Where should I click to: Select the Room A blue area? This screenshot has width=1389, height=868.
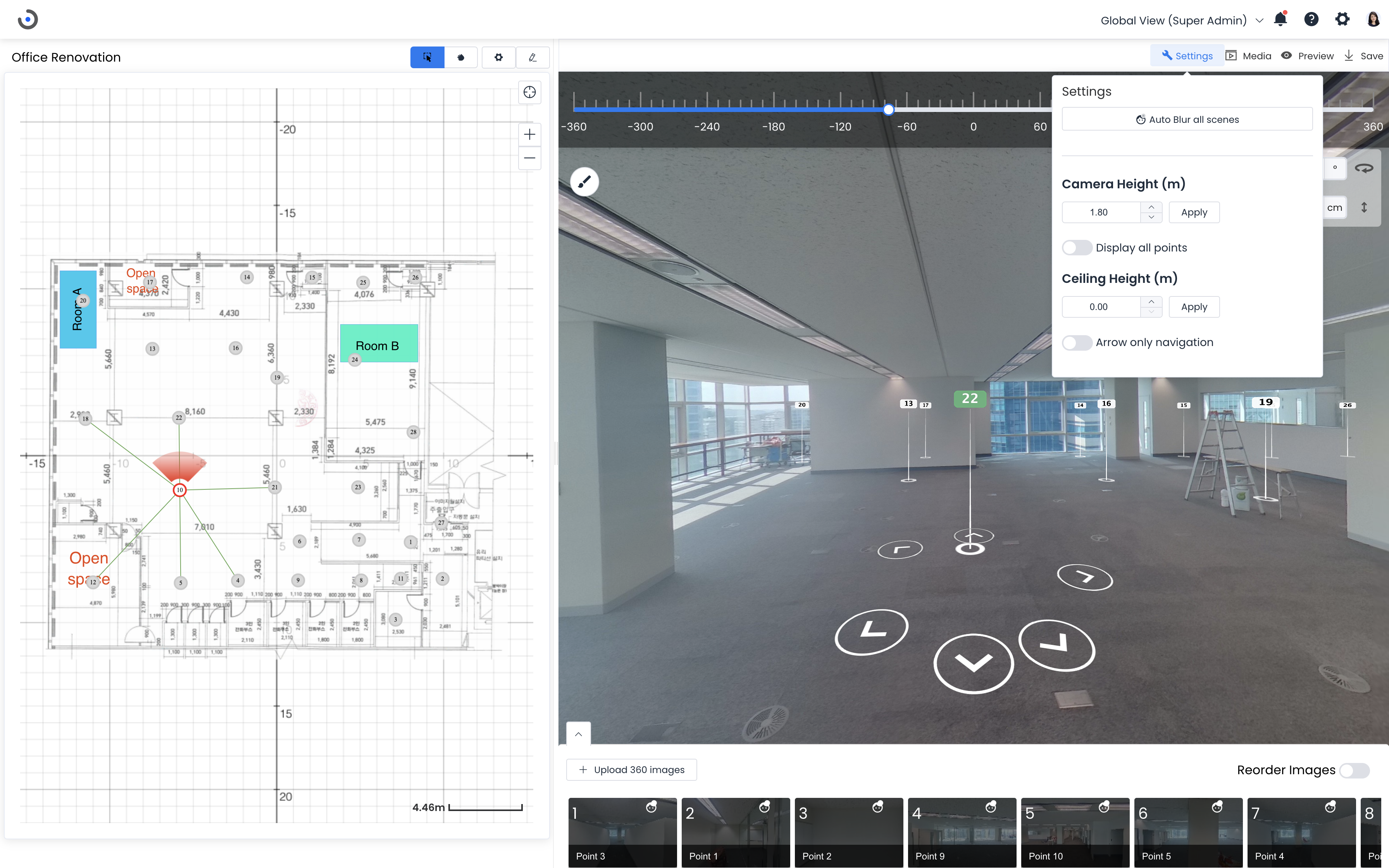[78, 310]
